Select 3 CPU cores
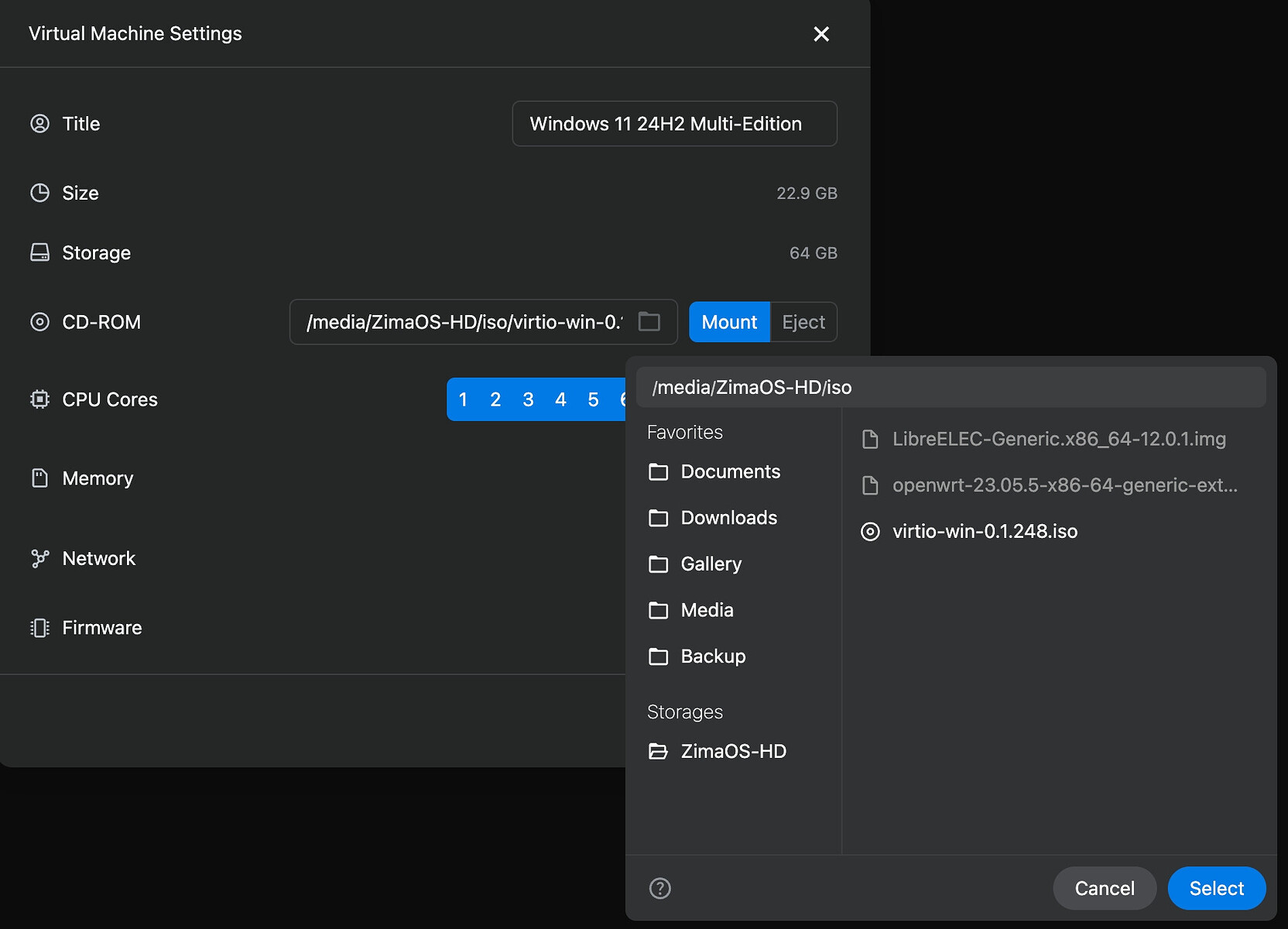This screenshot has height=929, width=1288. pos(528,399)
